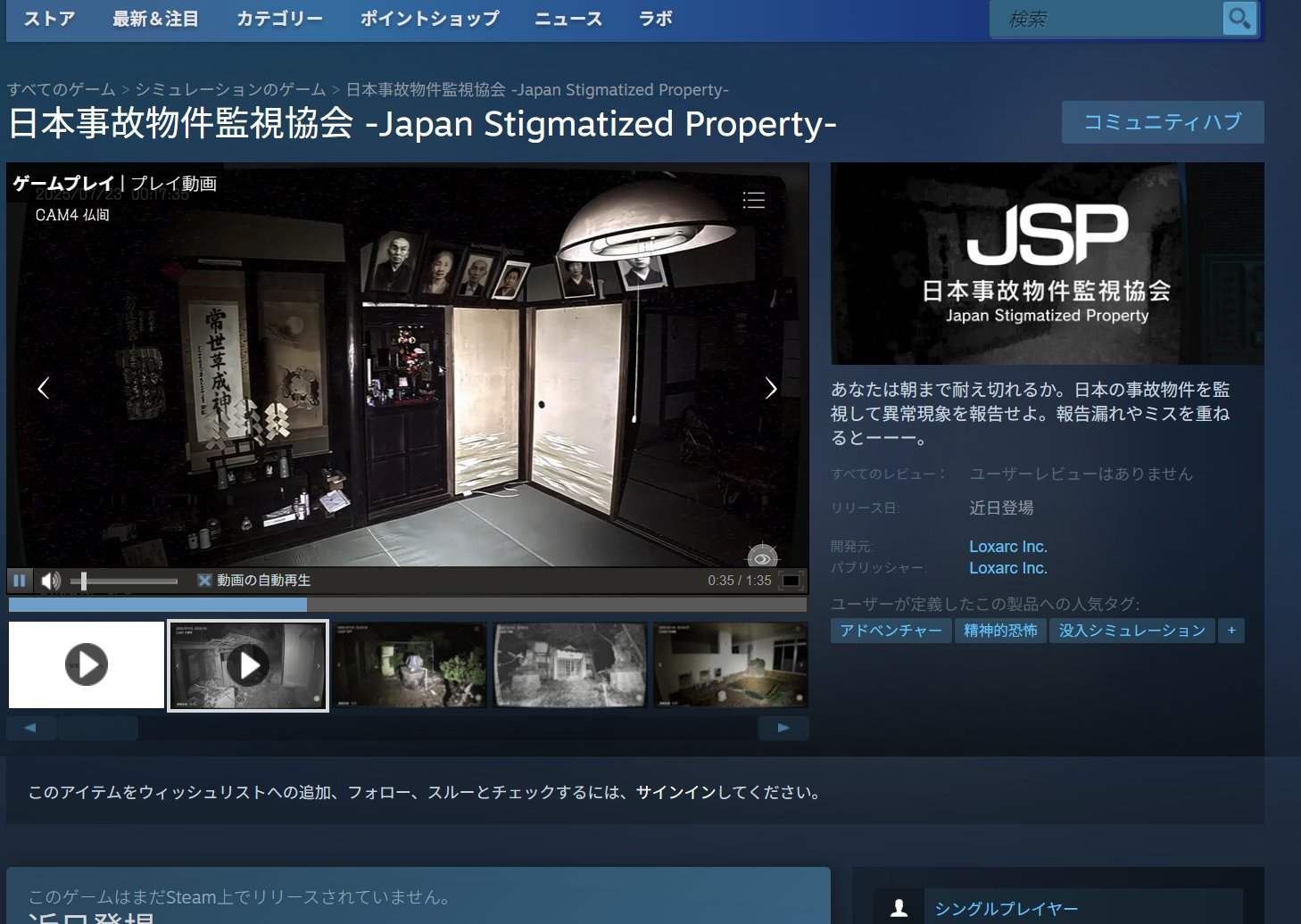Open the ストア menu
This screenshot has width=1301, height=924.
[x=50, y=19]
